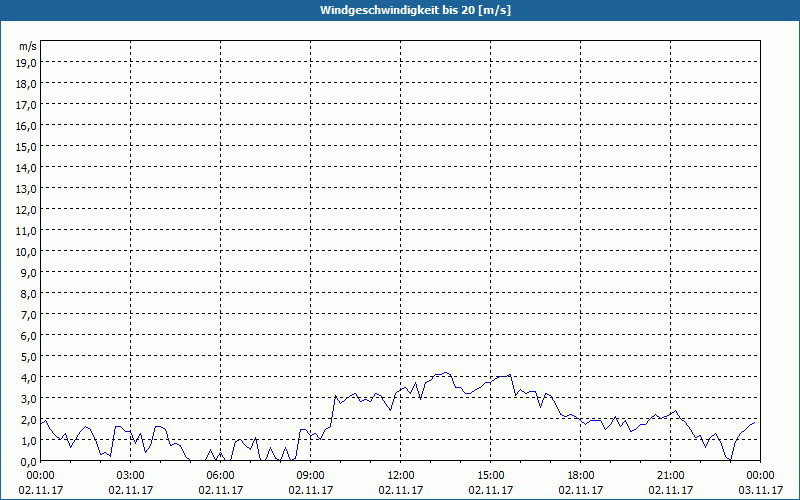The image size is (800, 500).
Task: Click the 2,0 y-axis label
Action: click(x=29, y=420)
